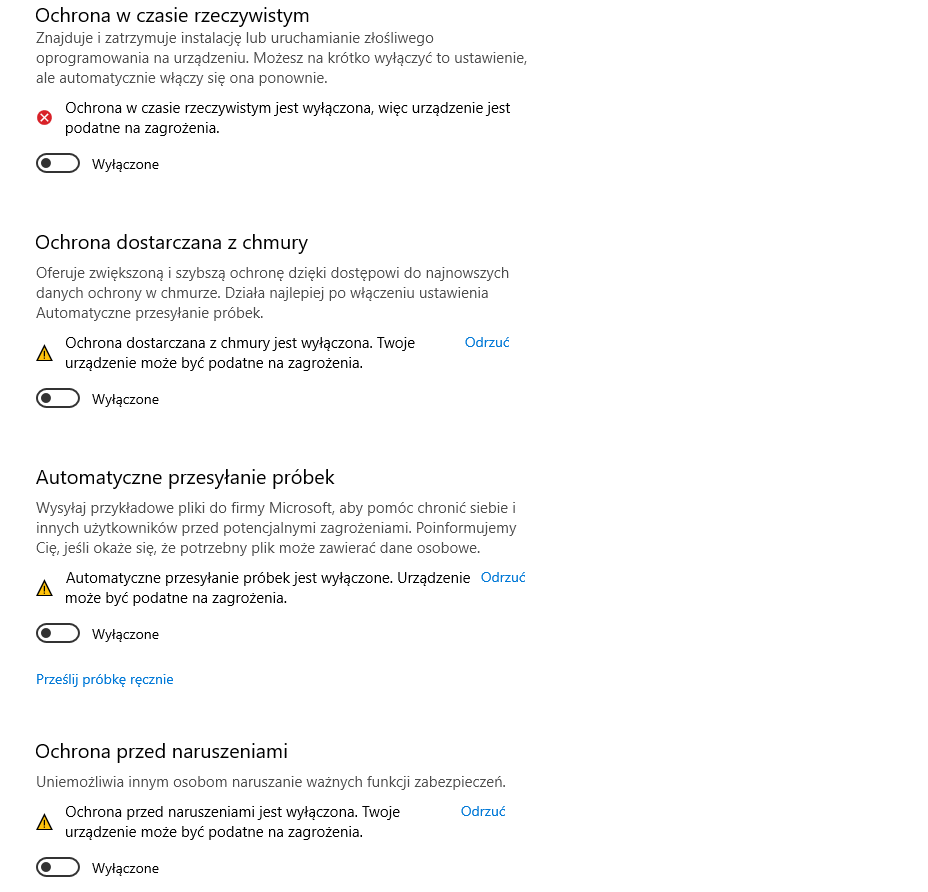928x892 pixels.
Task: Click the tamper protection disabled warning message
Action: point(232,822)
